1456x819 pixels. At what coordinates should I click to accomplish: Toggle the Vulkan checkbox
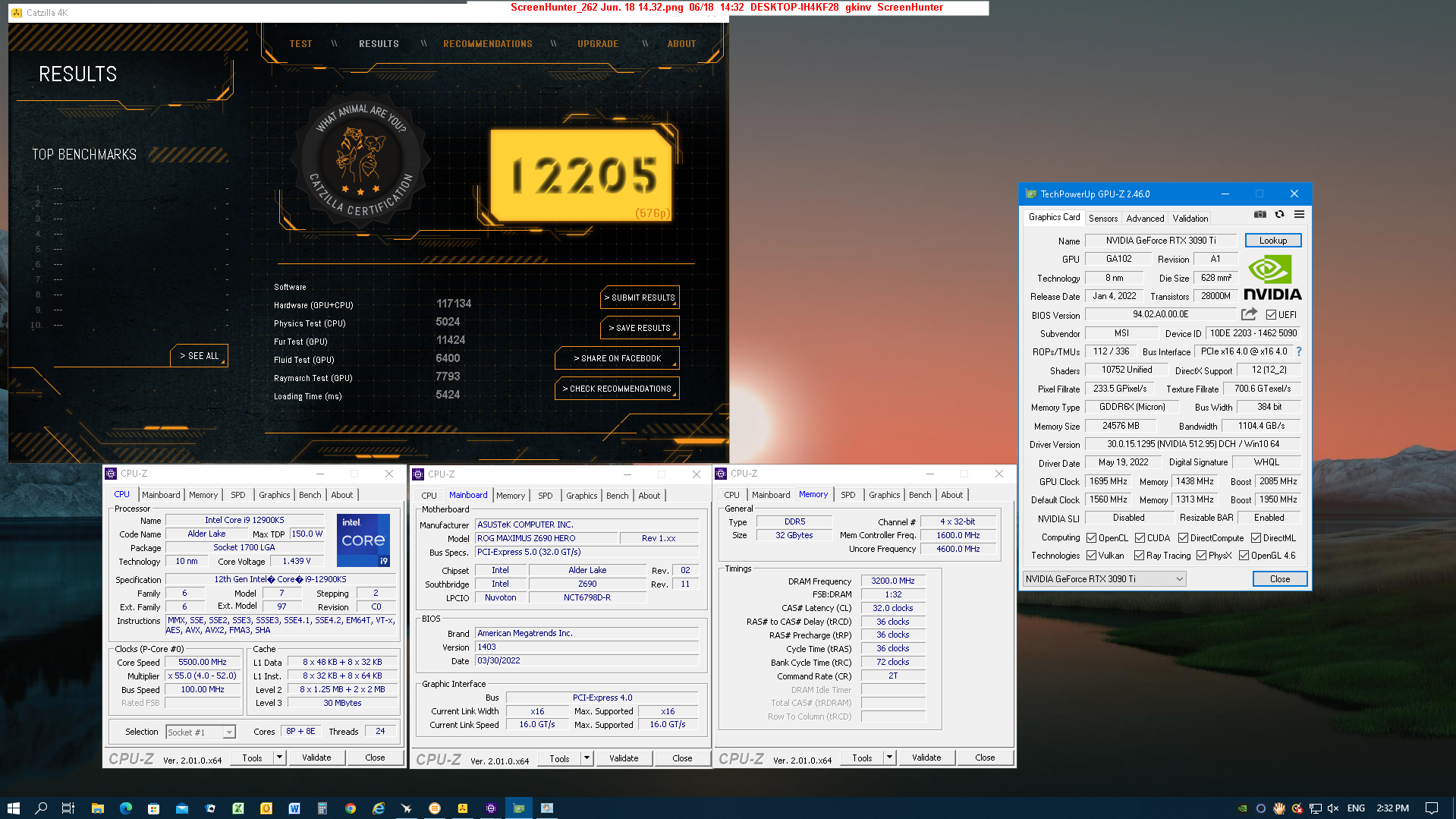(x=1091, y=555)
